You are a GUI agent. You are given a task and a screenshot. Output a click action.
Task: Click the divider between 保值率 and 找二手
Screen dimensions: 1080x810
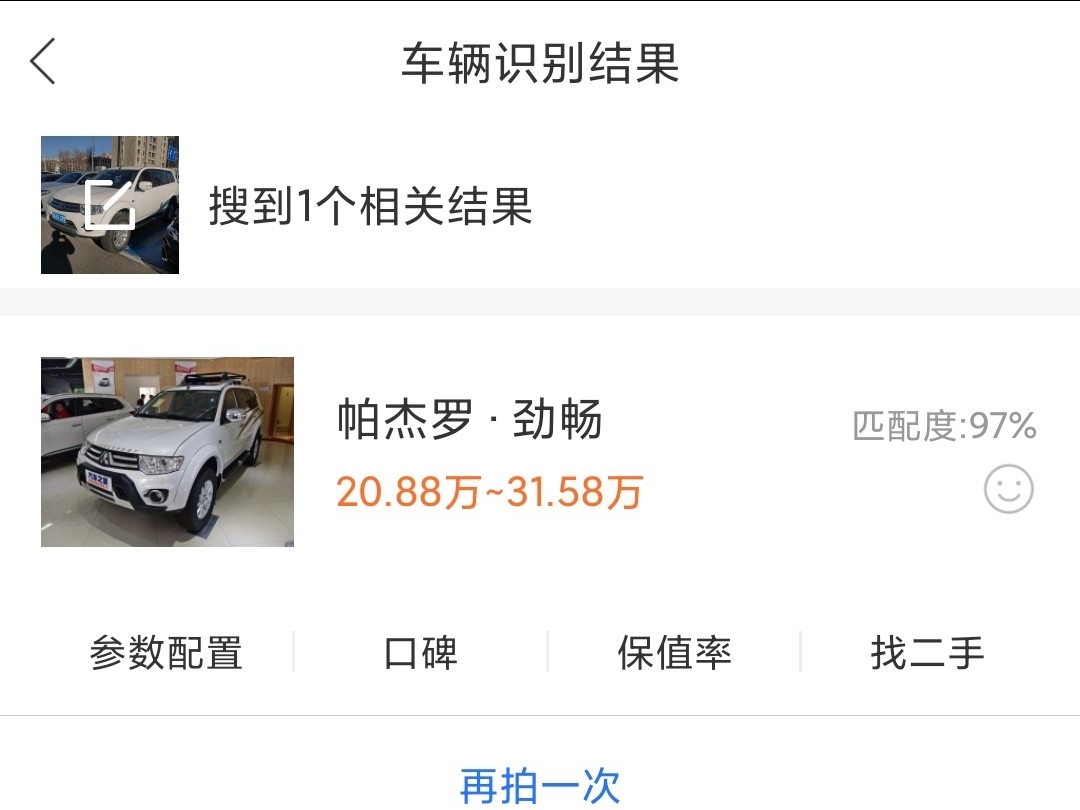[x=801, y=652]
